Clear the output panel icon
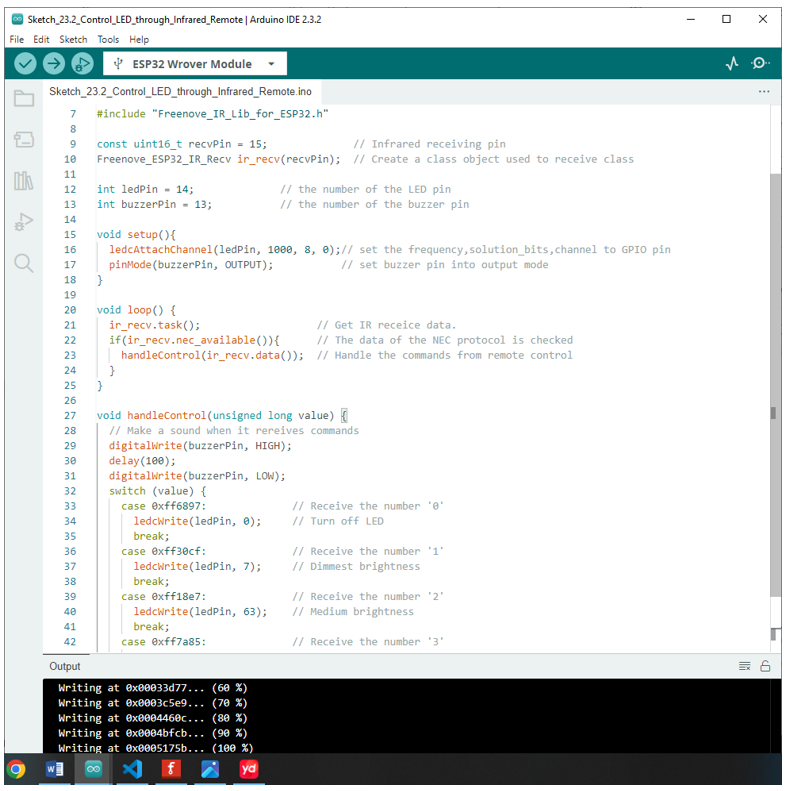Screen dimensions: 788x791 pyautogui.click(x=745, y=666)
